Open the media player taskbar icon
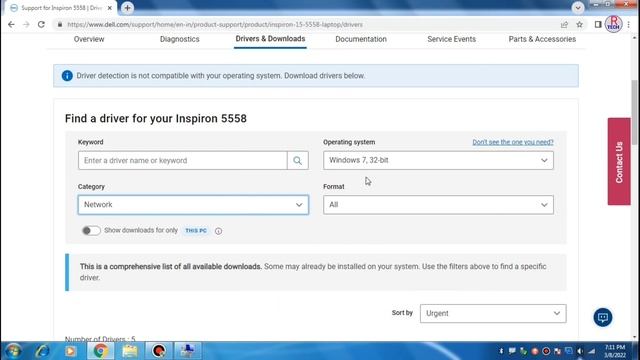This screenshot has height=360, width=640. click(70, 351)
